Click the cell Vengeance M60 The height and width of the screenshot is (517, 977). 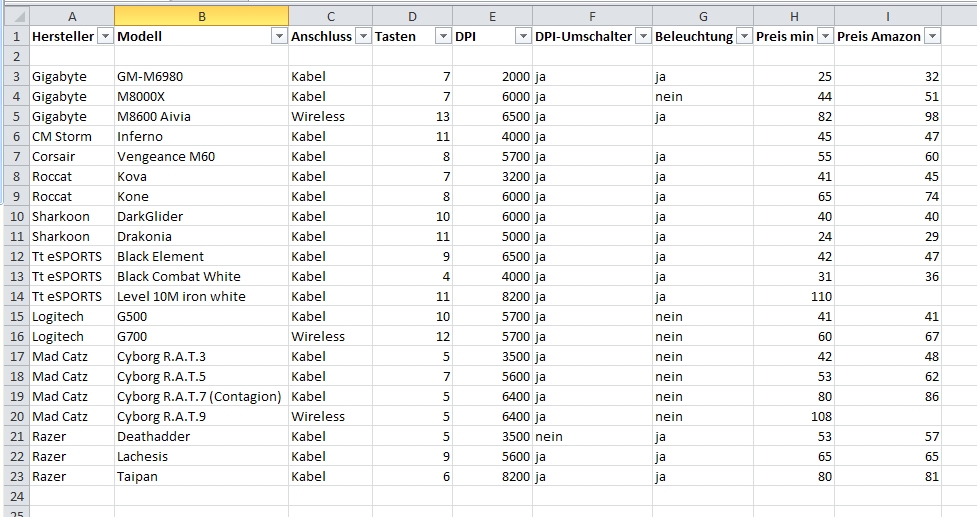point(201,156)
